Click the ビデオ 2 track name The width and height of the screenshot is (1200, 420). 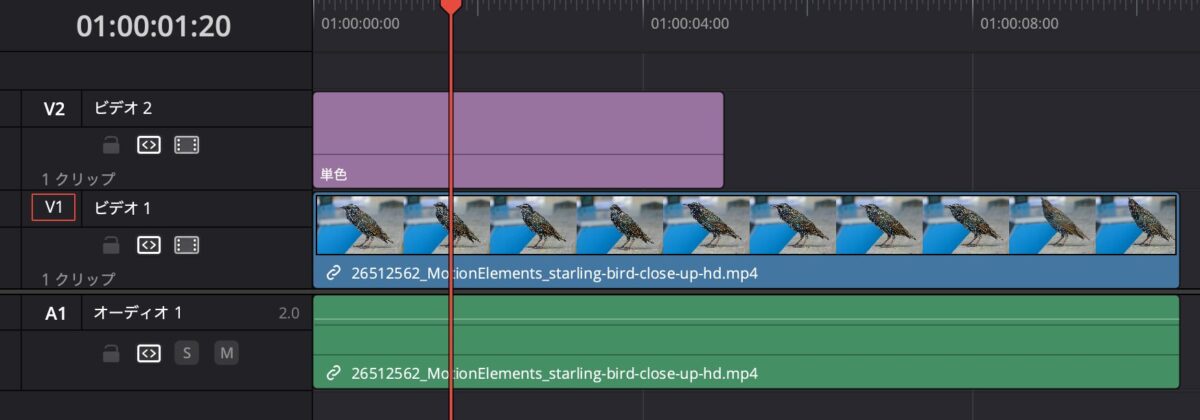(x=123, y=108)
